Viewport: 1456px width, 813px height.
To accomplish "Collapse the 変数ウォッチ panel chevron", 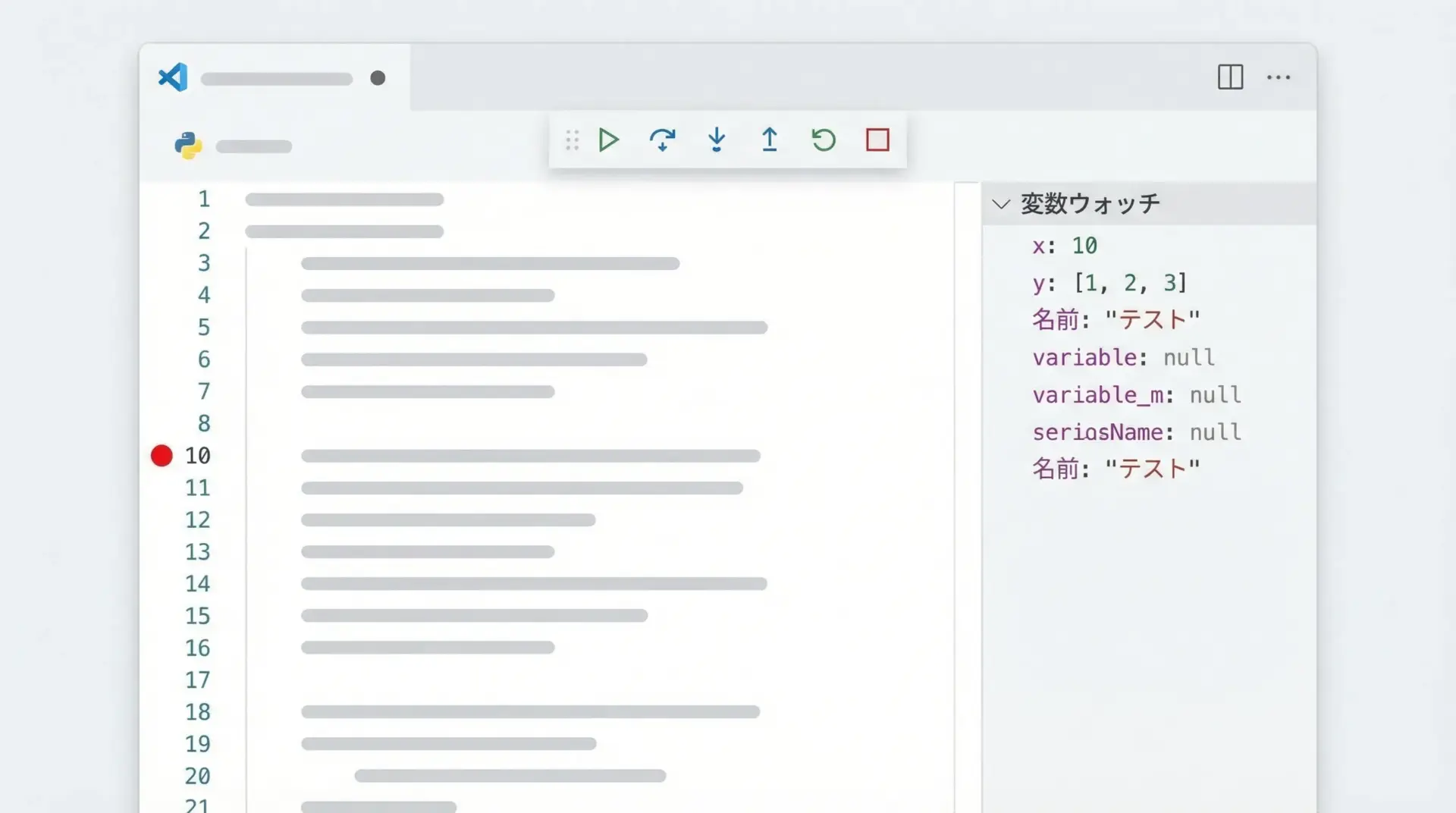I will click(x=1001, y=204).
